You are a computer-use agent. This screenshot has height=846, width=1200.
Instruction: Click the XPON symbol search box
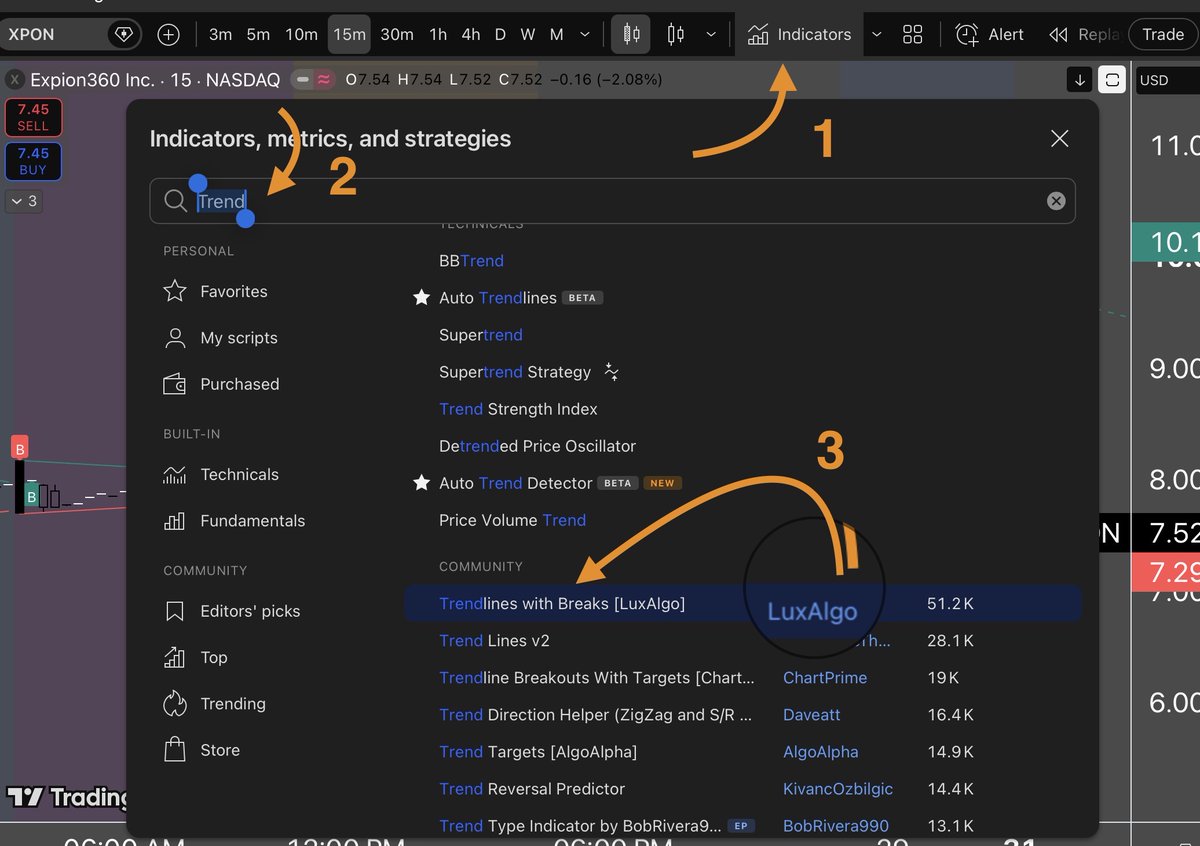71,34
